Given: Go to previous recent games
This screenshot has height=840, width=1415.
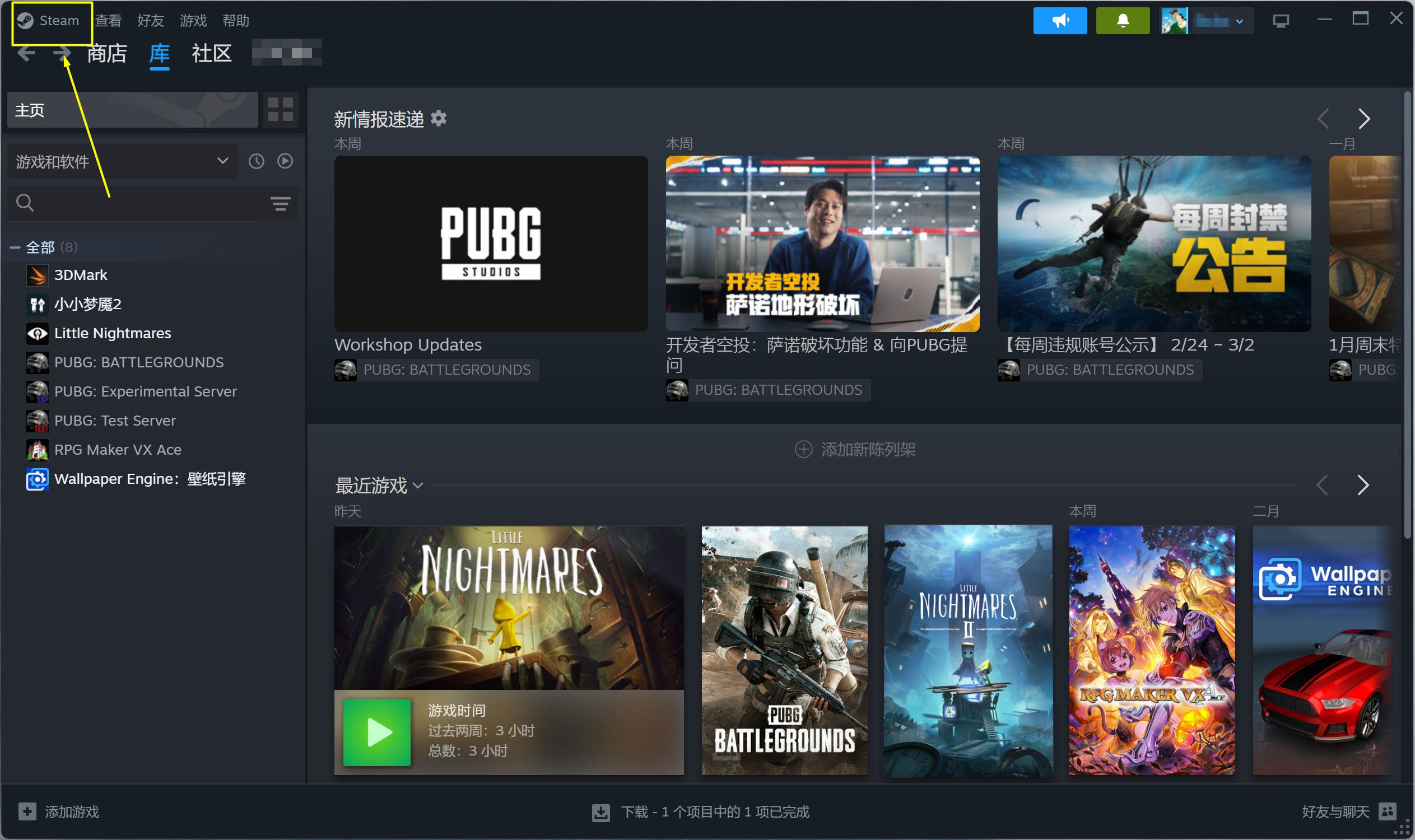Looking at the screenshot, I should tap(1322, 485).
